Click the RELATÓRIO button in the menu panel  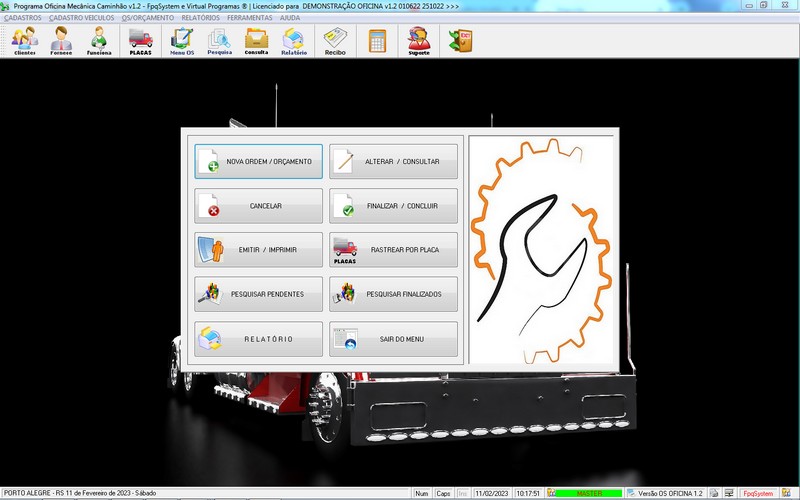point(258,339)
